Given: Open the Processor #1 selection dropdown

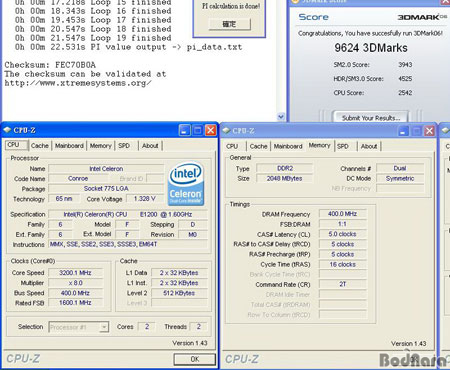Looking at the screenshot, I should tap(104, 327).
